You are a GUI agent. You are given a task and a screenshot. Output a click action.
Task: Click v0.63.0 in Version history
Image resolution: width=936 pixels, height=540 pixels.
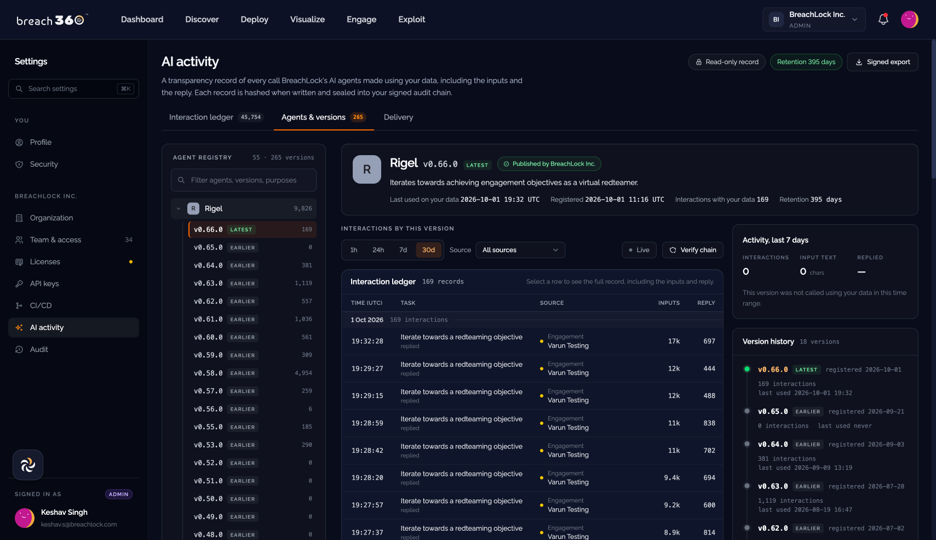tap(772, 486)
